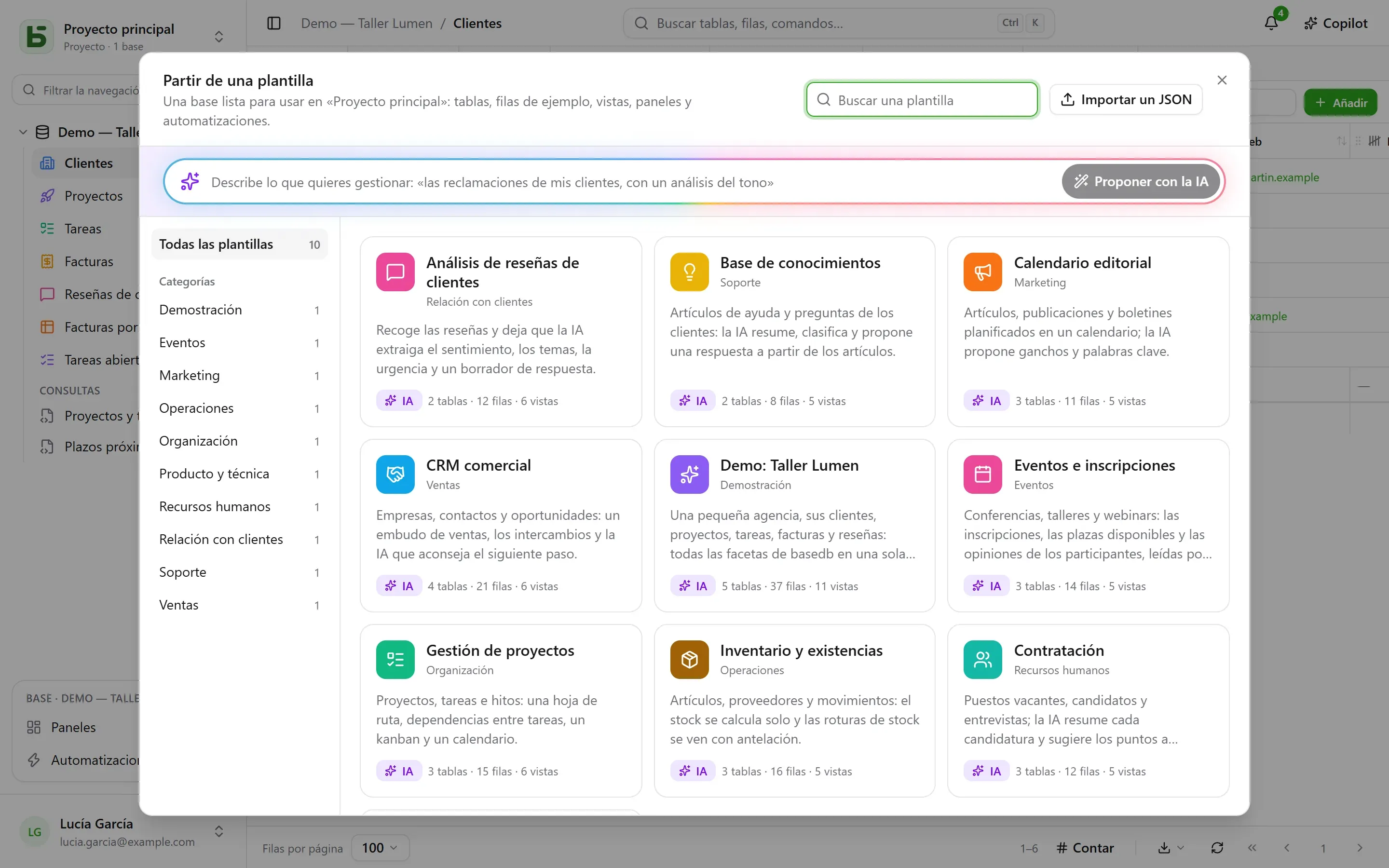
Task: Open the Proyectos table in sidebar
Action: (86, 196)
